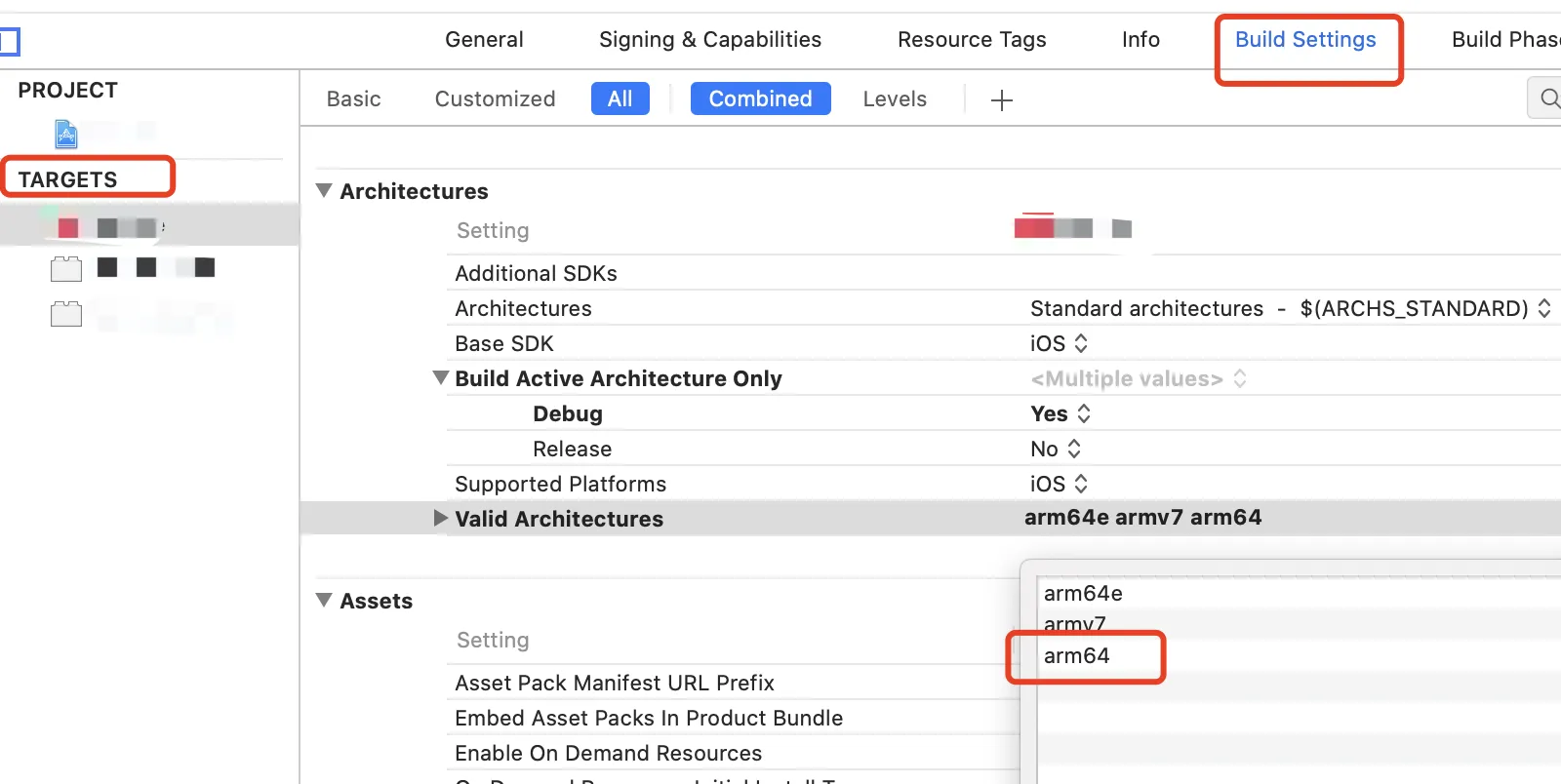Viewport: 1561px width, 784px height.
Task: Select arm64 in the architectures popover
Action: click(x=1077, y=656)
